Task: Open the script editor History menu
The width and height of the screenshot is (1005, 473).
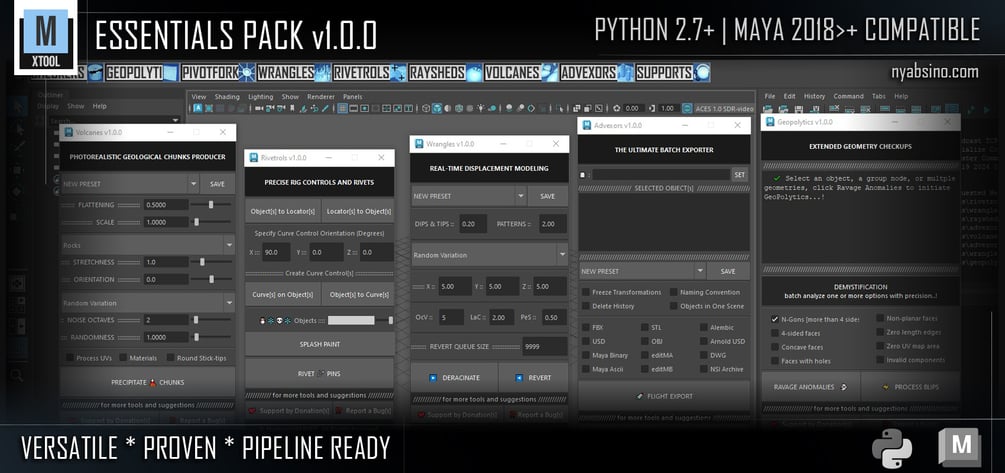Action: point(814,96)
